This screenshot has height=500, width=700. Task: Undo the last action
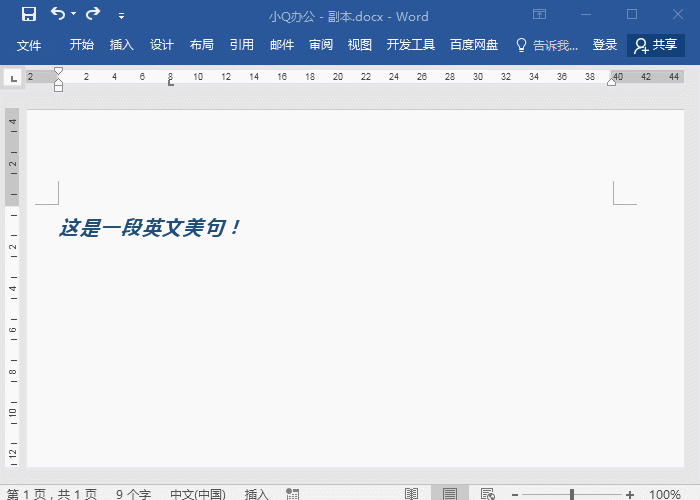[x=58, y=14]
